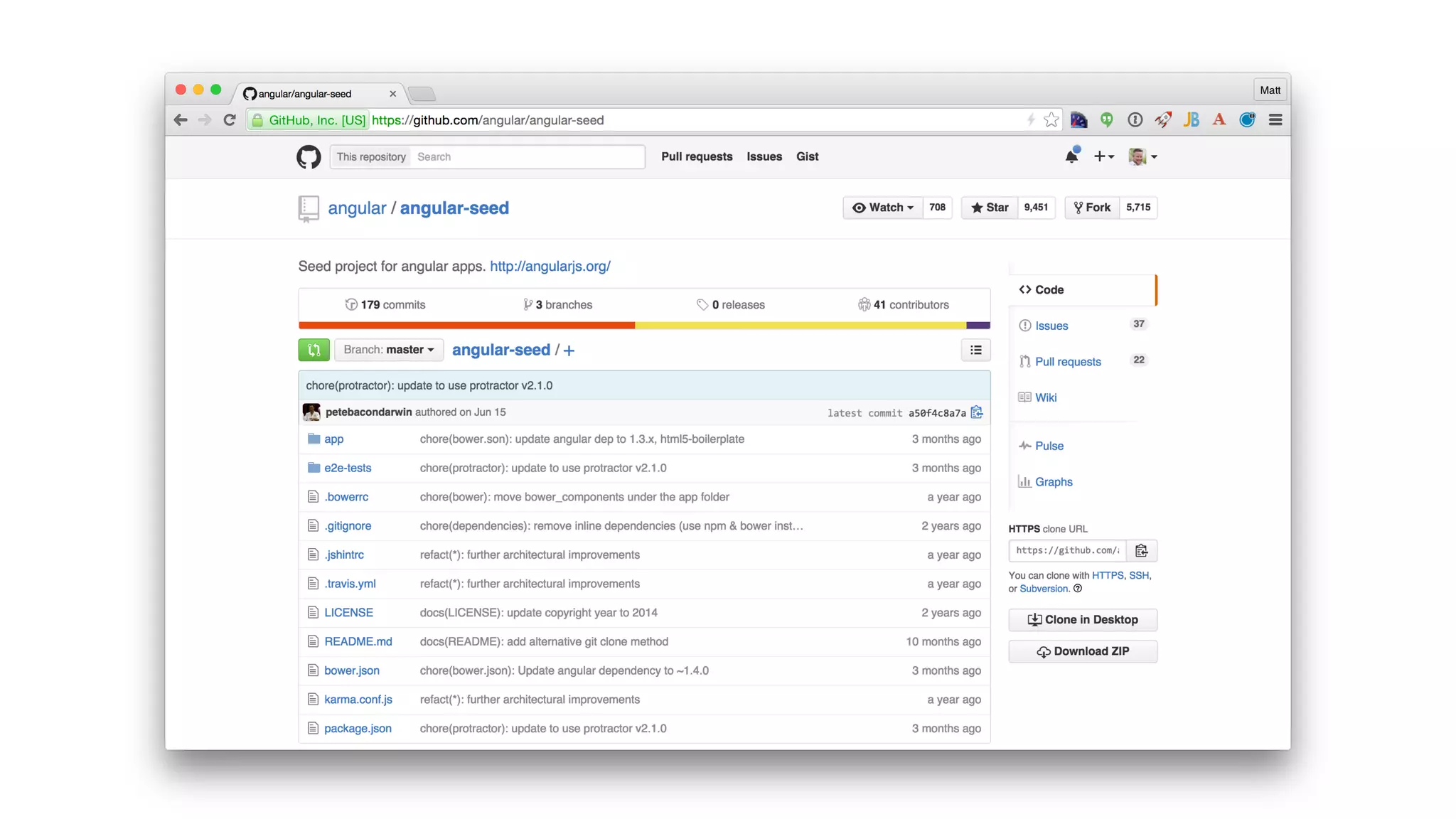
Task: Click petebacondarwin avatar image
Action: [x=311, y=412]
